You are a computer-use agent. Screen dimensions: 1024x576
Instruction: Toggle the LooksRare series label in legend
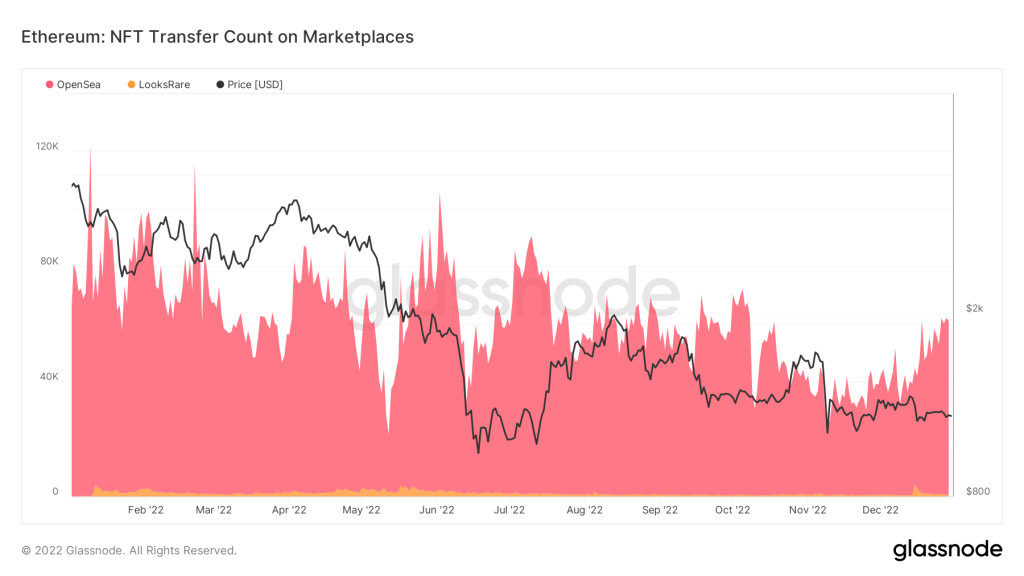tap(164, 85)
